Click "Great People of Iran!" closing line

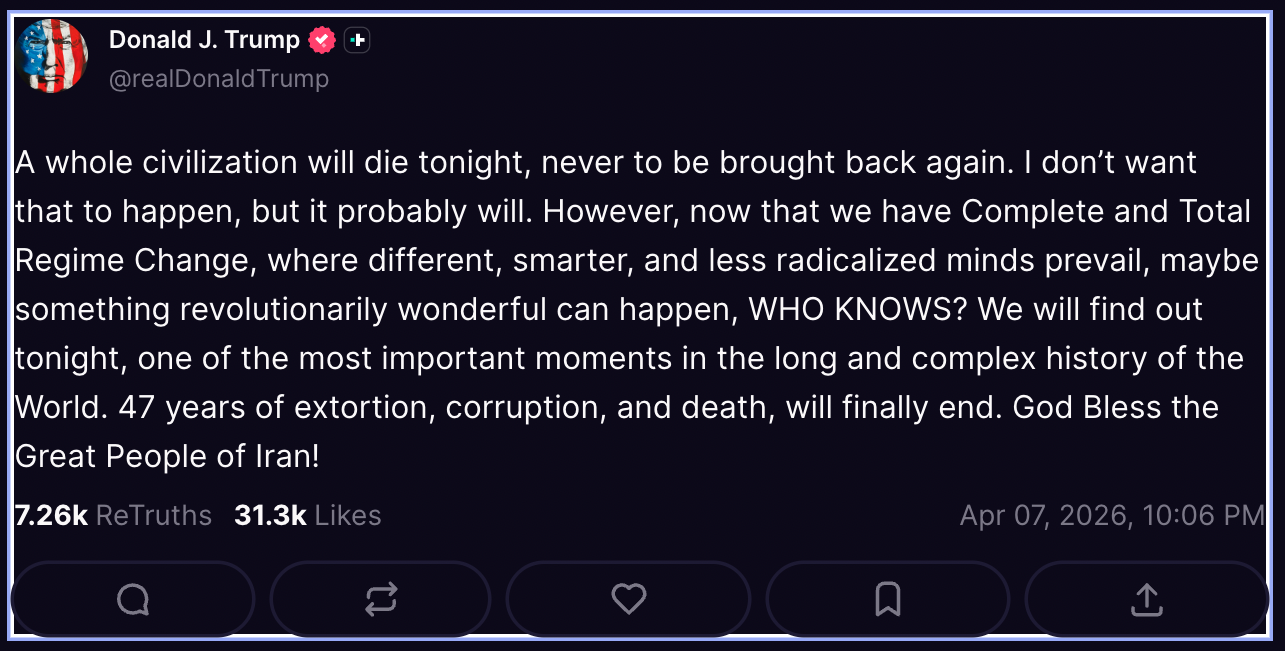point(167,457)
